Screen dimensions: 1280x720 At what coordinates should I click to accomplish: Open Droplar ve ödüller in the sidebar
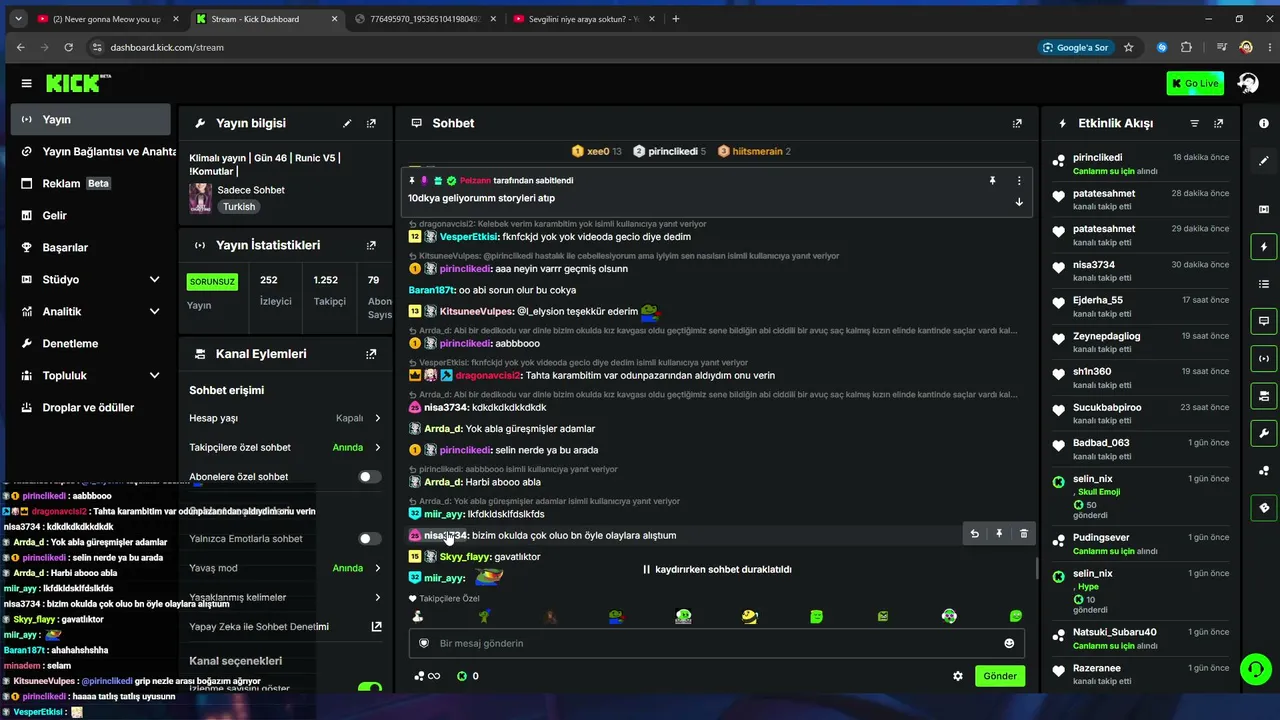pos(91,407)
